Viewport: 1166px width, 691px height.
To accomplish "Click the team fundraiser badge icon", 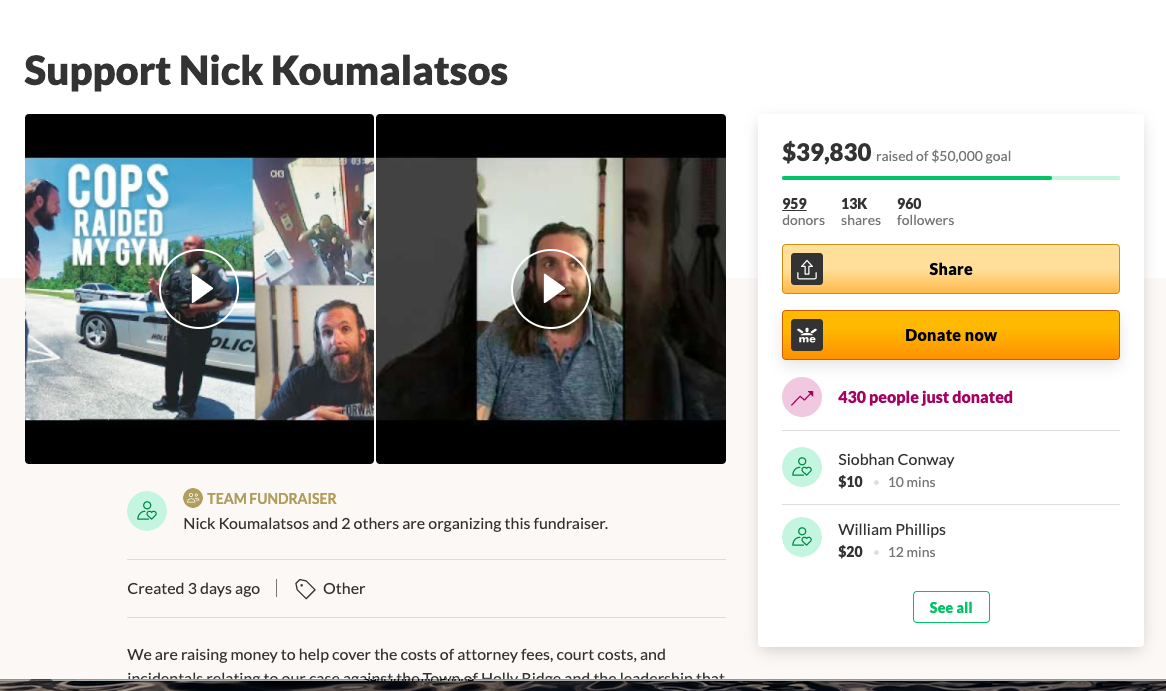I will coord(193,498).
